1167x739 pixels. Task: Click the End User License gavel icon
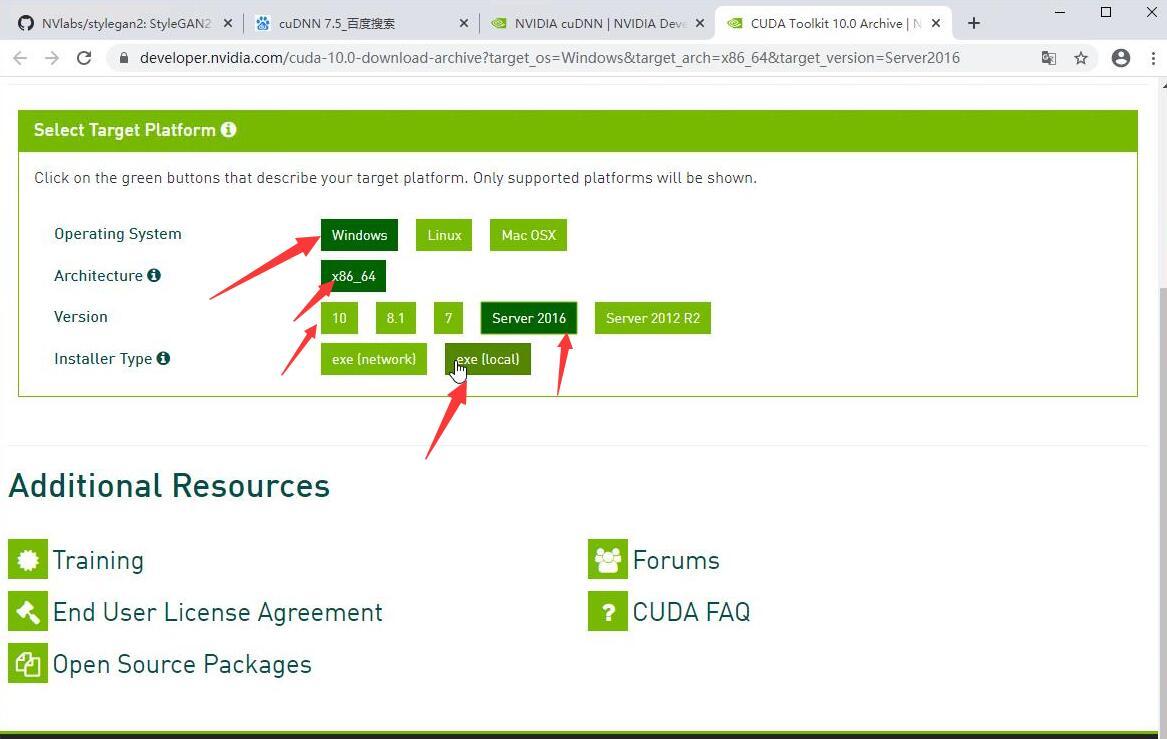(28, 611)
